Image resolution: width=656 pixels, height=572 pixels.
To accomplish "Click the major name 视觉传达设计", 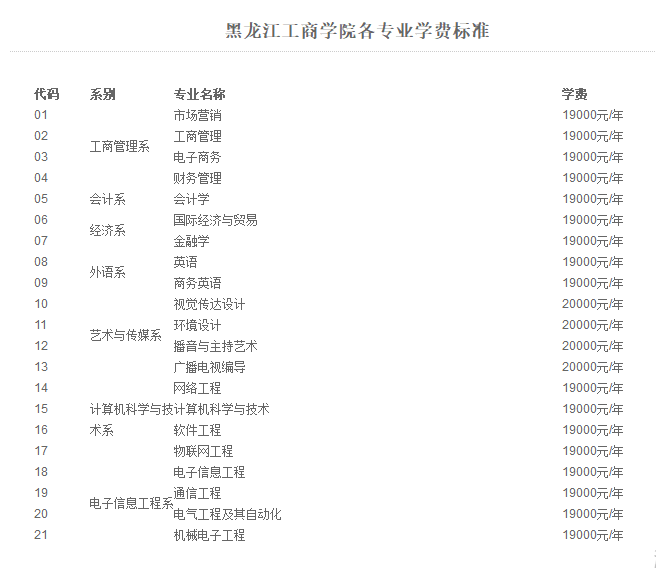I will tap(210, 304).
